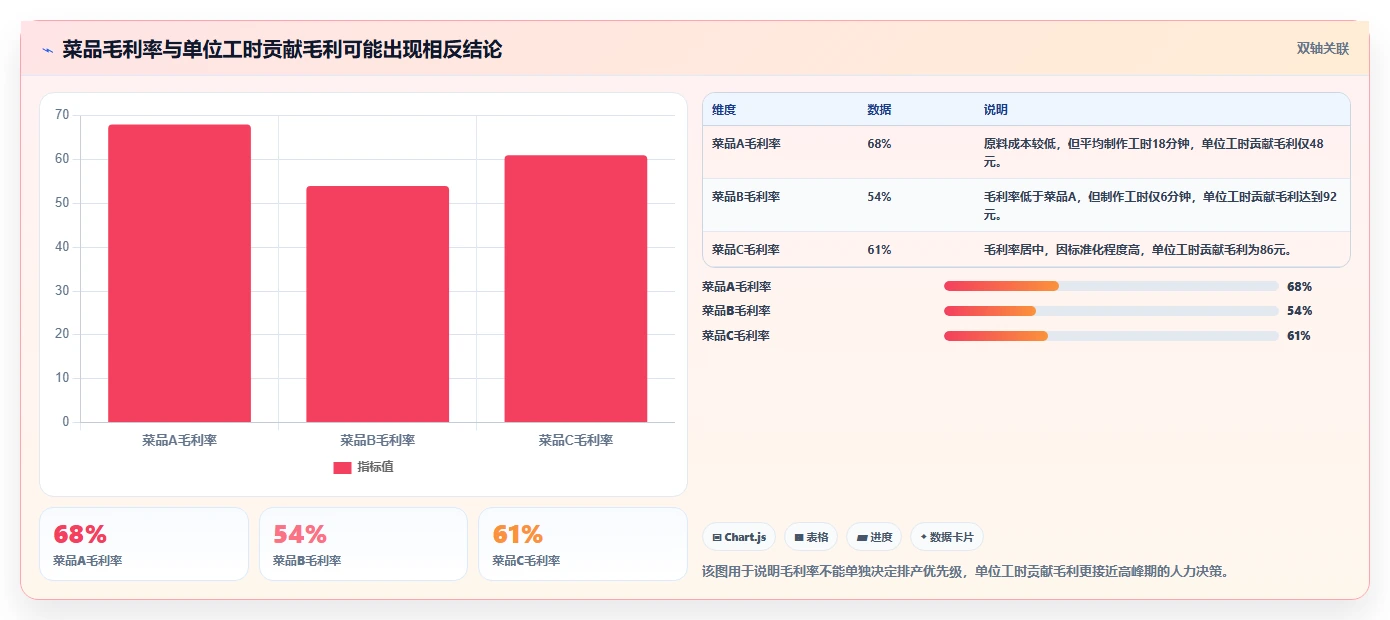The height and width of the screenshot is (620, 1390).
Task: Click the 表格 tag chip
Action: pos(811,537)
